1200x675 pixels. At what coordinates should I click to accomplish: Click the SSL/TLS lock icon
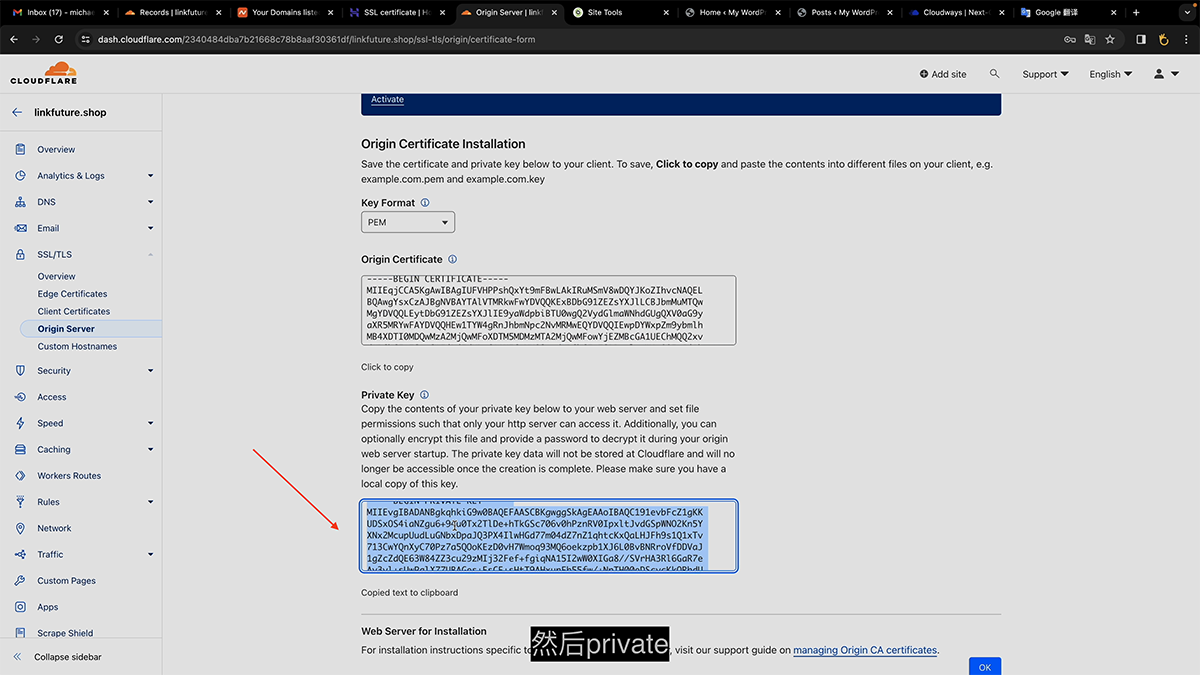[20, 255]
